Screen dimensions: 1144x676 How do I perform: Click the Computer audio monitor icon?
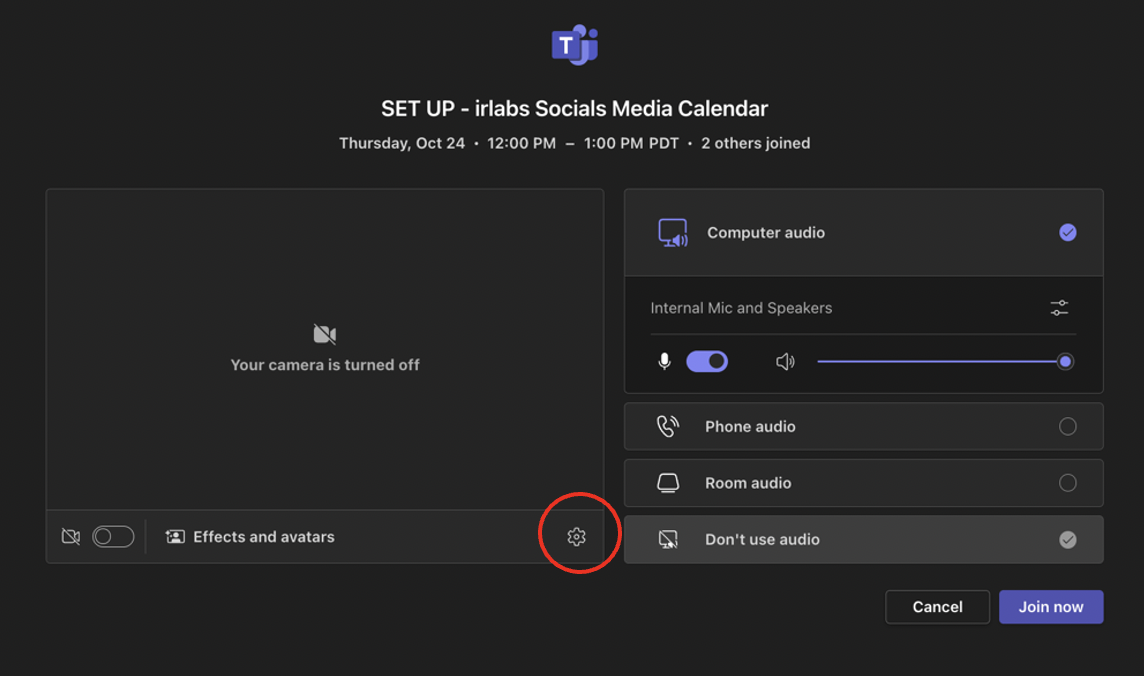click(x=672, y=233)
